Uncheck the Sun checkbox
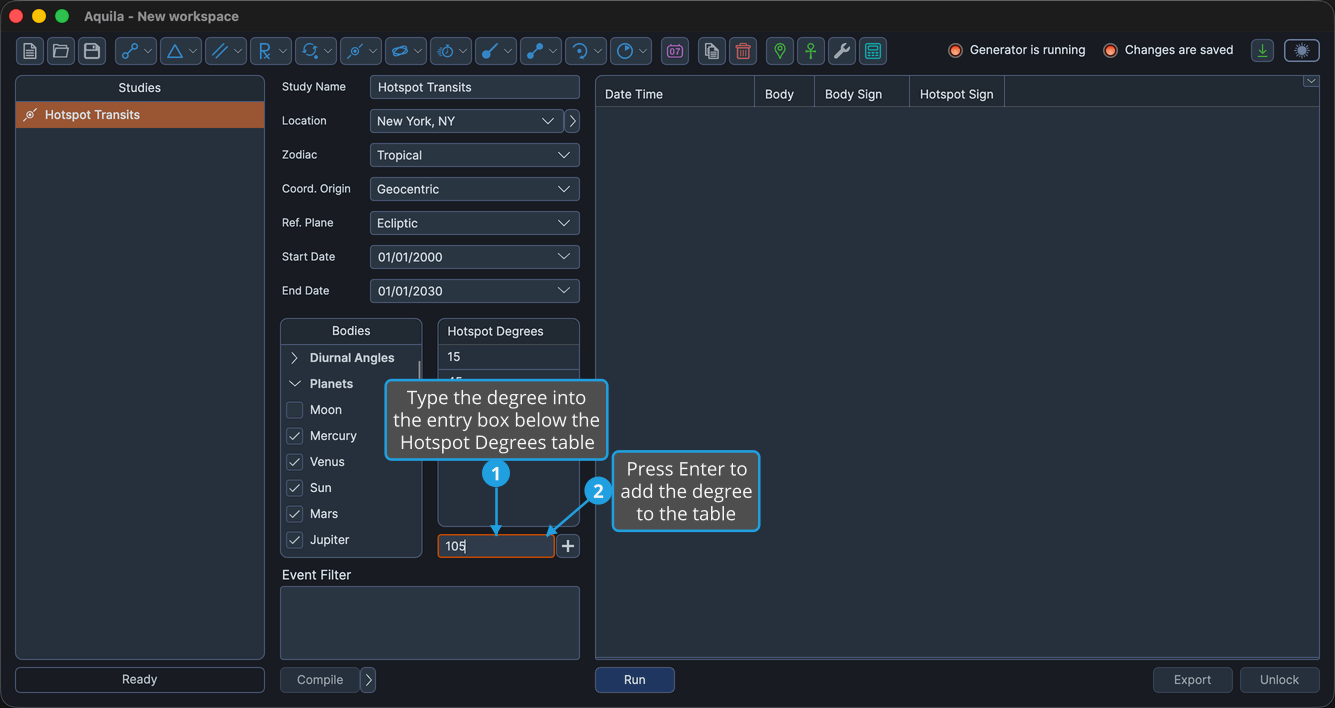This screenshot has width=1335, height=708. [x=295, y=488]
